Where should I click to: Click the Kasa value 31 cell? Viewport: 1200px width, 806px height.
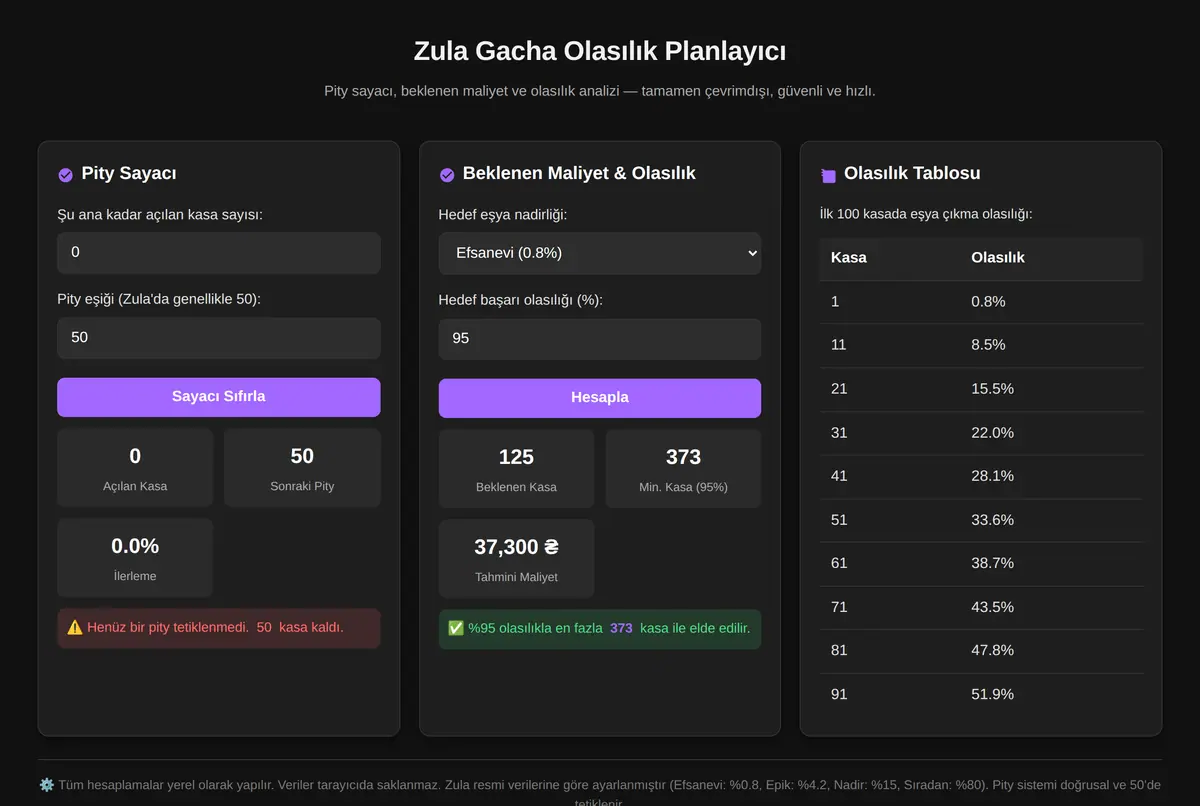click(x=889, y=433)
